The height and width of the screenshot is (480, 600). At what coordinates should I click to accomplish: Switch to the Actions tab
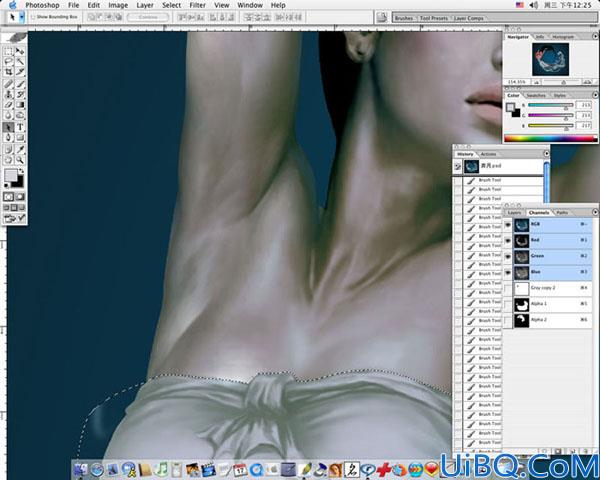(488, 154)
